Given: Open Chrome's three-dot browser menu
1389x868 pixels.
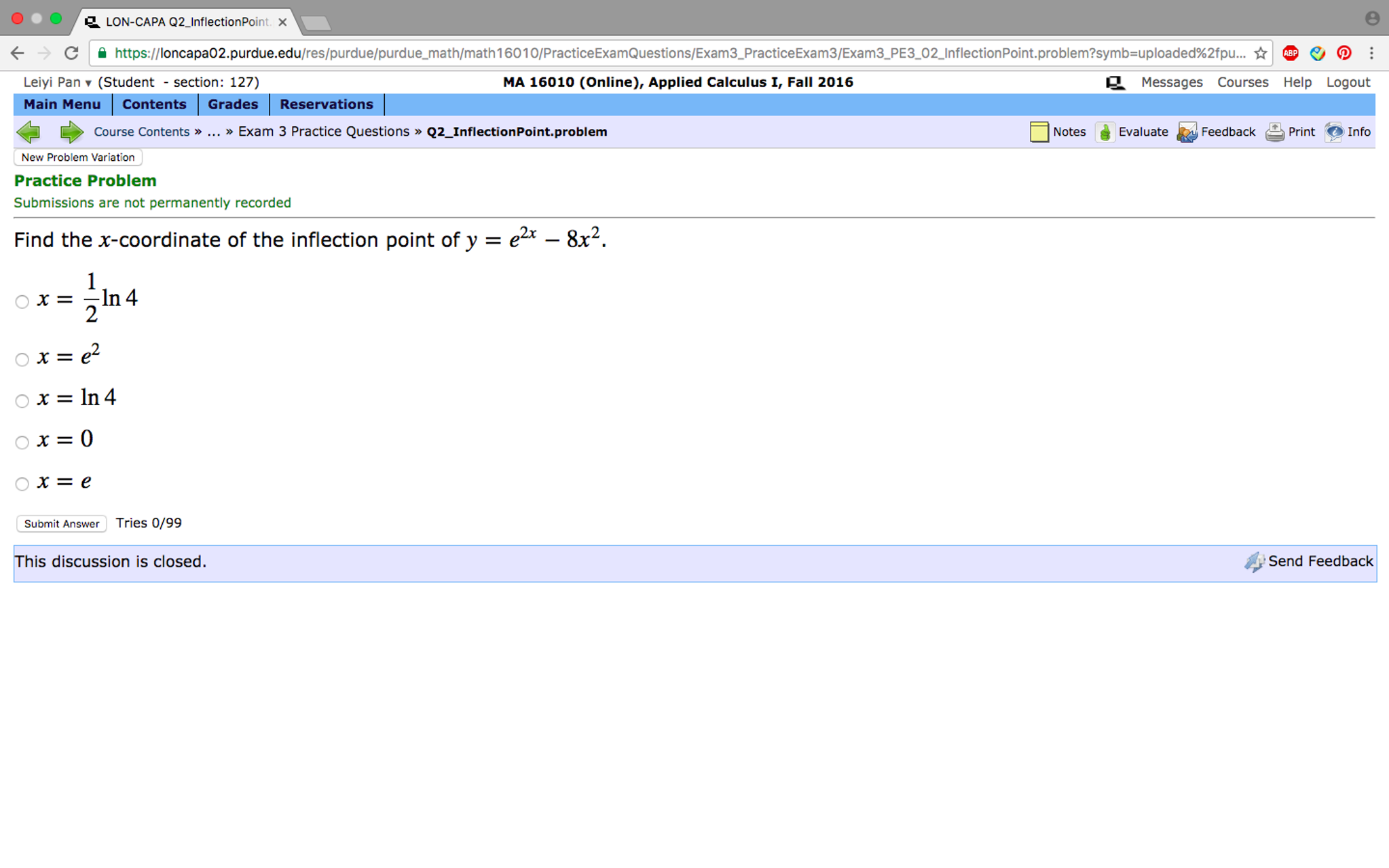Looking at the screenshot, I should 1371,53.
